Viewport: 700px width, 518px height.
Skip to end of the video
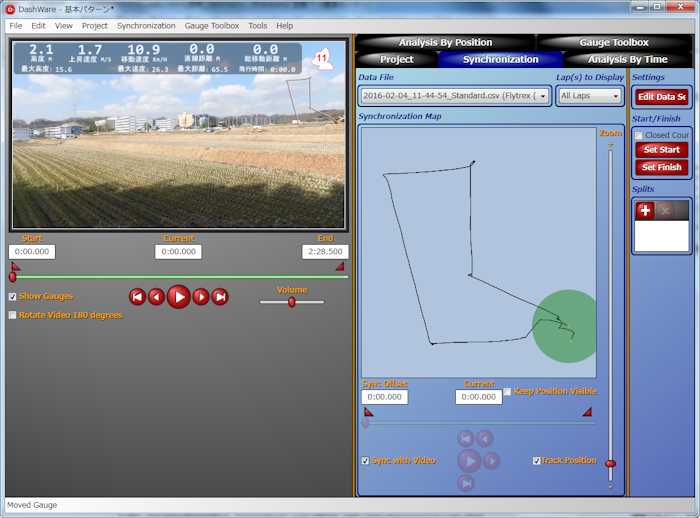[220, 296]
